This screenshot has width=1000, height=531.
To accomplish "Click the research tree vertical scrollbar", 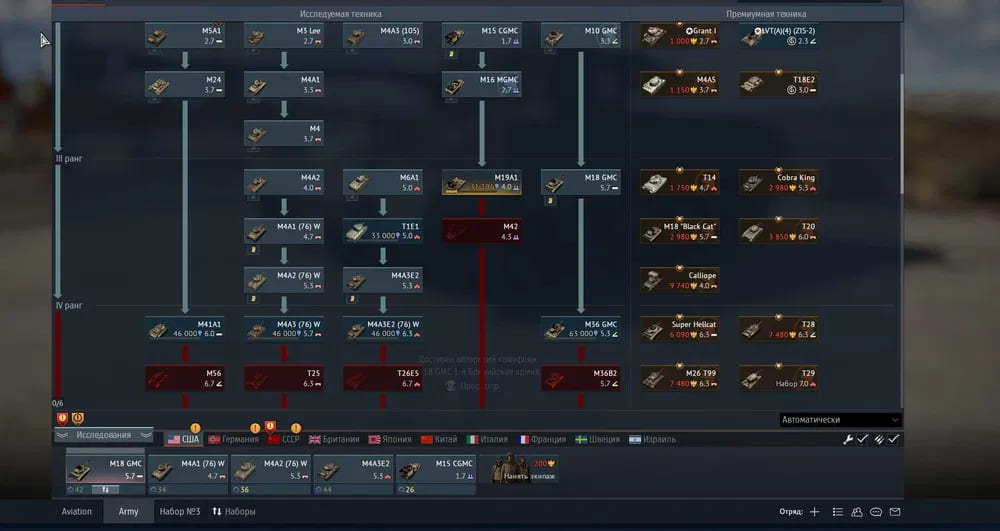I will [901, 134].
